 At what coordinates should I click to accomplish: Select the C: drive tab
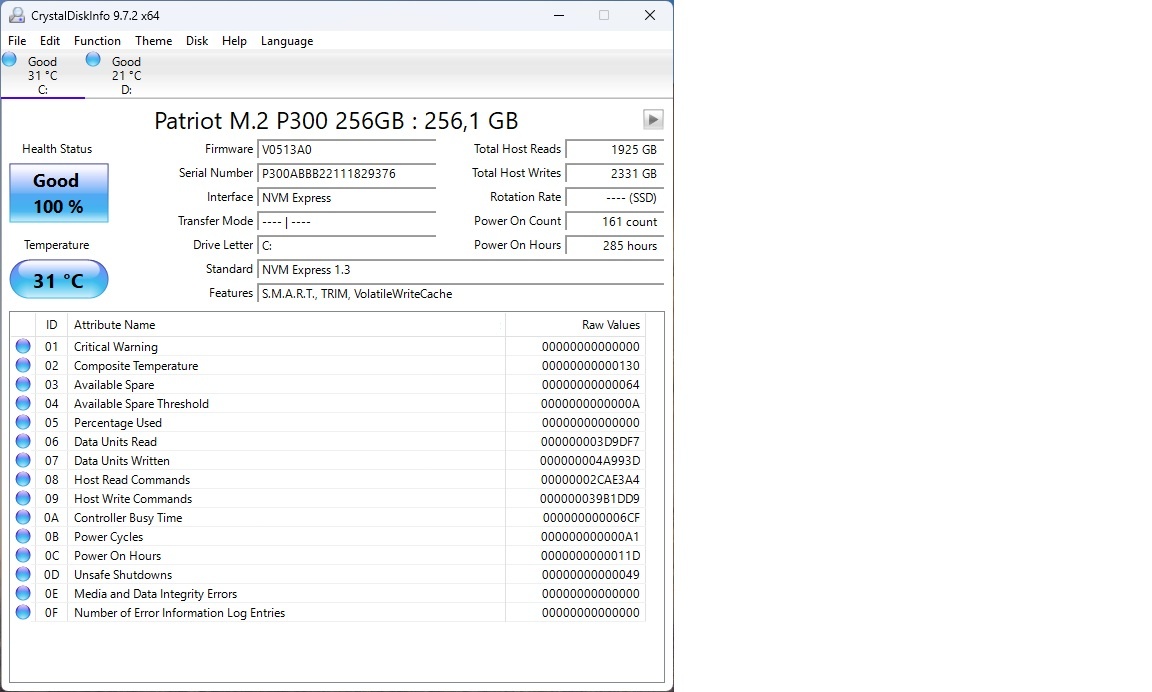coord(42,75)
